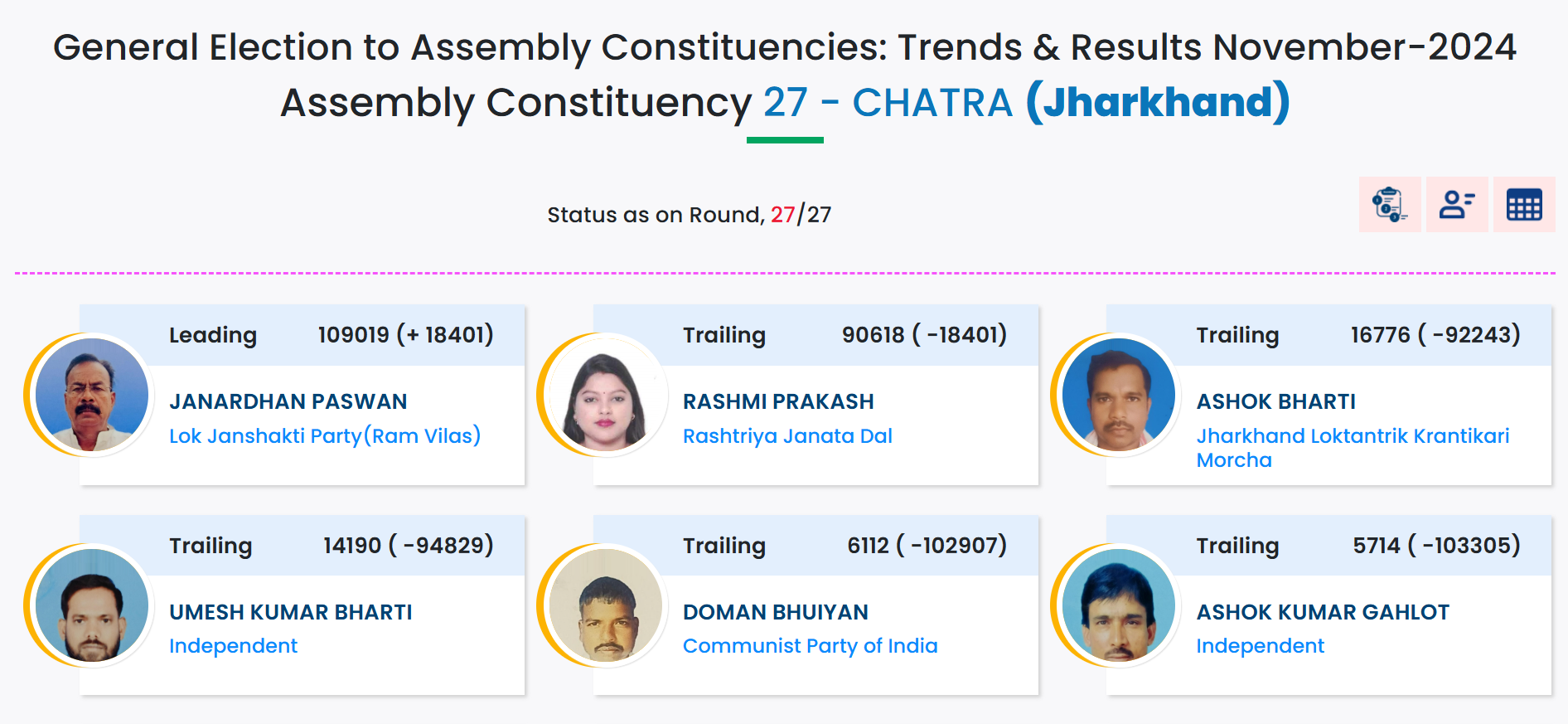Click the candidate list person icon
Image resolution: width=1568 pixels, height=724 pixels.
click(1457, 204)
